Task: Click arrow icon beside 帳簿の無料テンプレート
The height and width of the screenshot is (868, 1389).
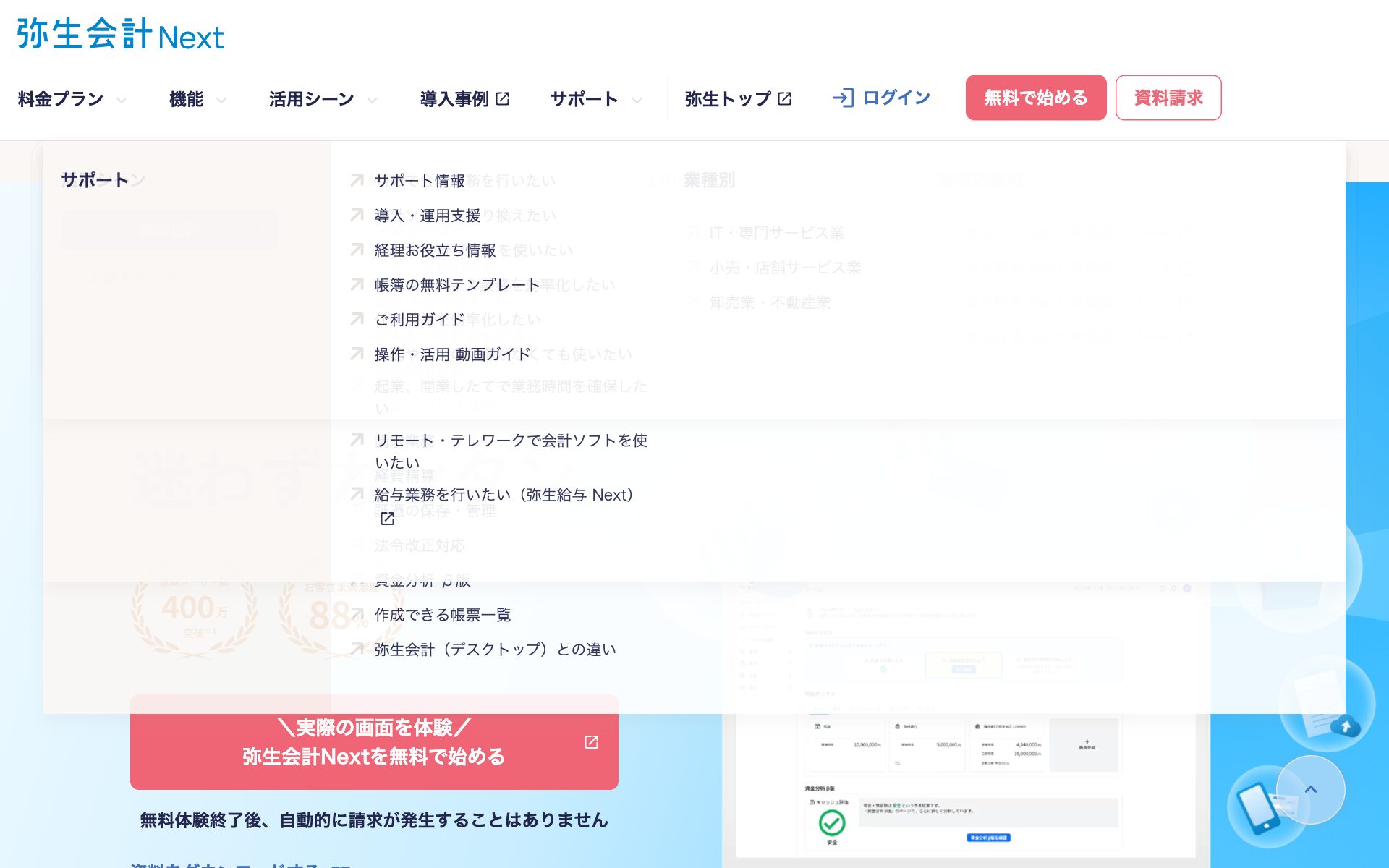Action: point(357,284)
